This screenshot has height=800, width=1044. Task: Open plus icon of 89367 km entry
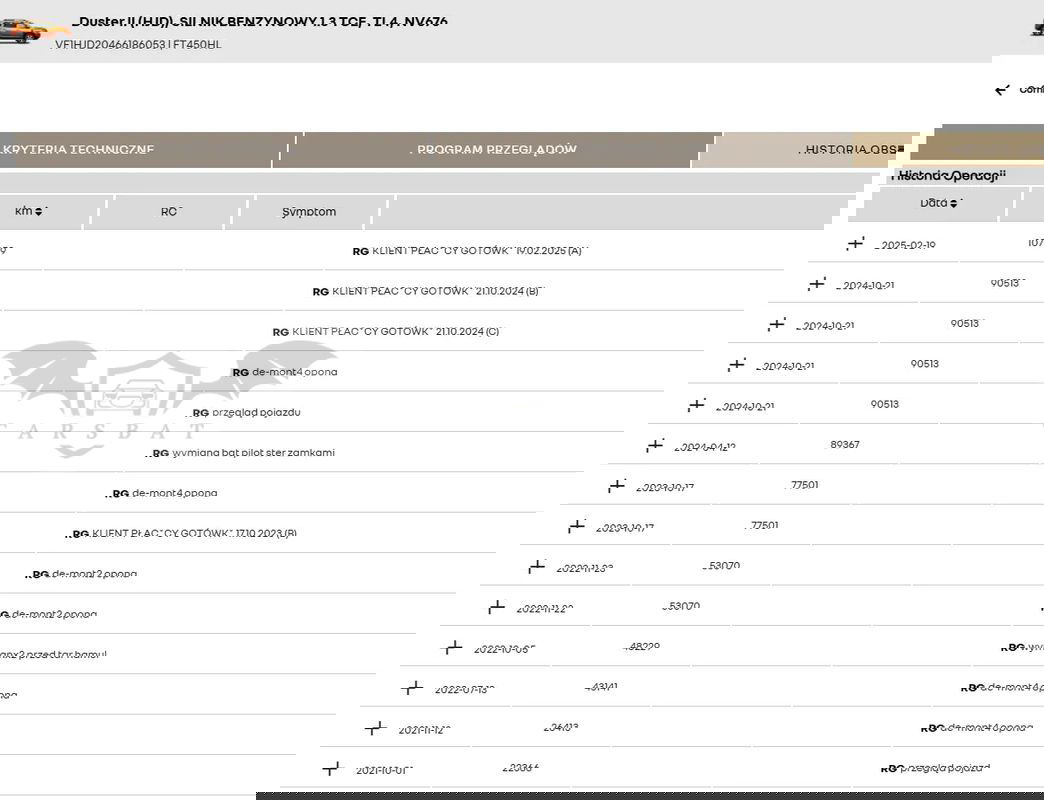tap(655, 446)
